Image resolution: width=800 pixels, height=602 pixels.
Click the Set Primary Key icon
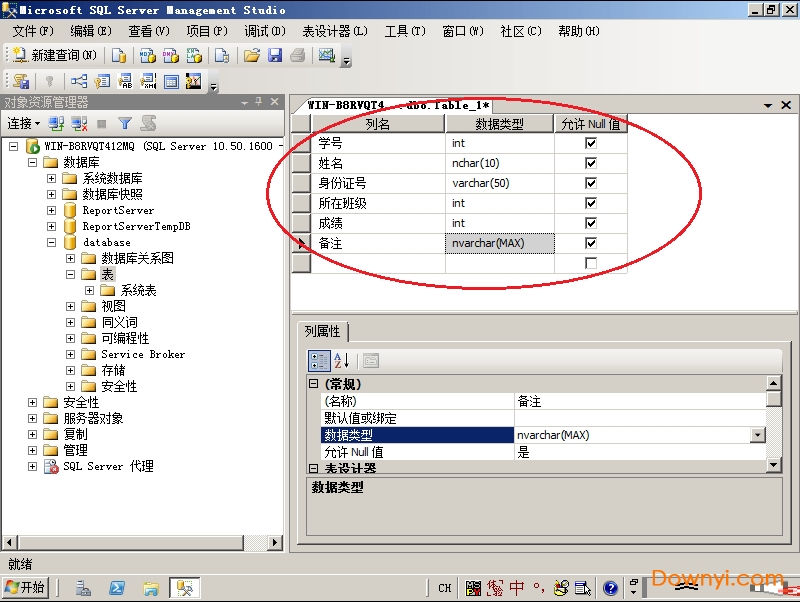[49, 82]
